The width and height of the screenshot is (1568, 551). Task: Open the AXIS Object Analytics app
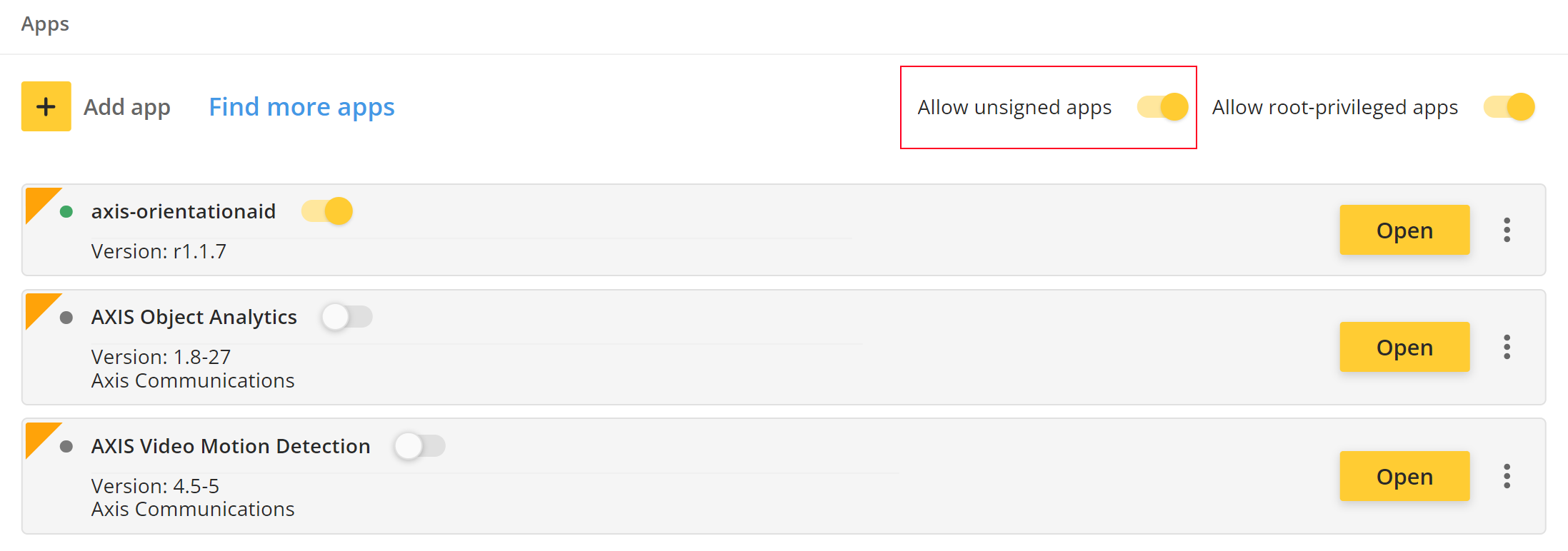pos(1404,347)
